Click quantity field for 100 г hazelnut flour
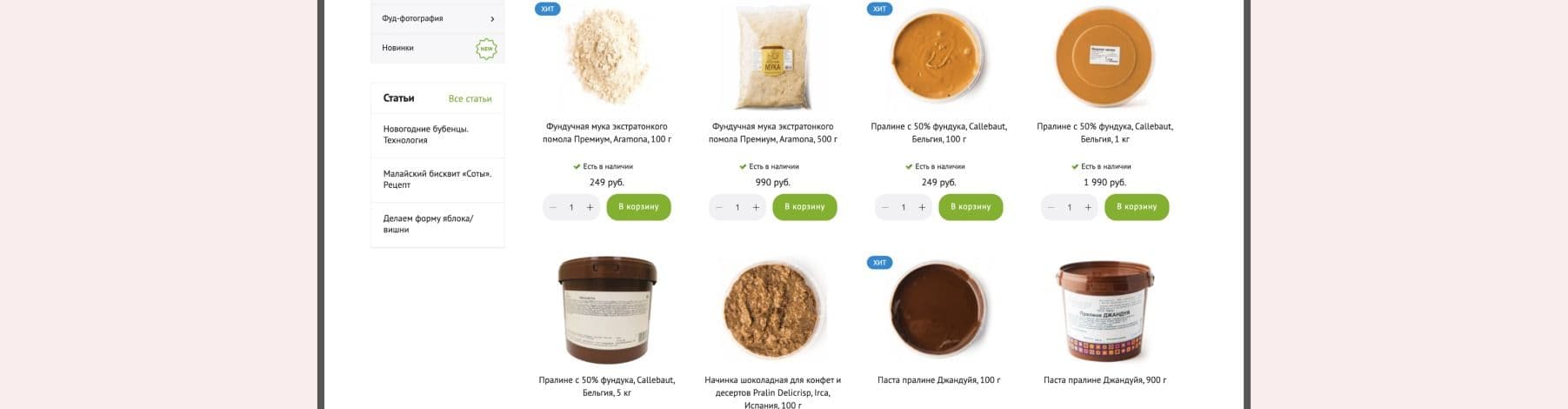Screen dimensions: 1568x409 (x=571, y=207)
